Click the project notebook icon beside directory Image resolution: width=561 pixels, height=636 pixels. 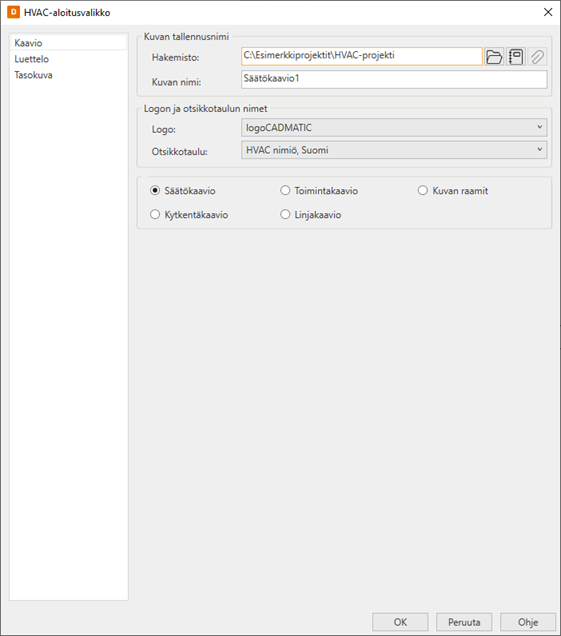[516, 57]
